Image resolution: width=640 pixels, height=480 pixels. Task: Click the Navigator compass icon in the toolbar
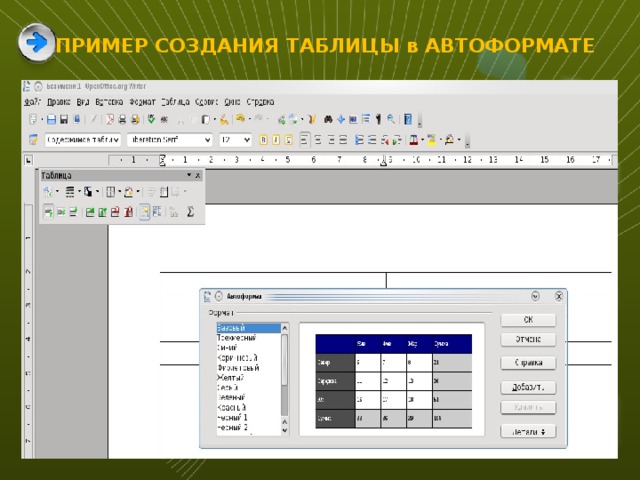pos(340,119)
